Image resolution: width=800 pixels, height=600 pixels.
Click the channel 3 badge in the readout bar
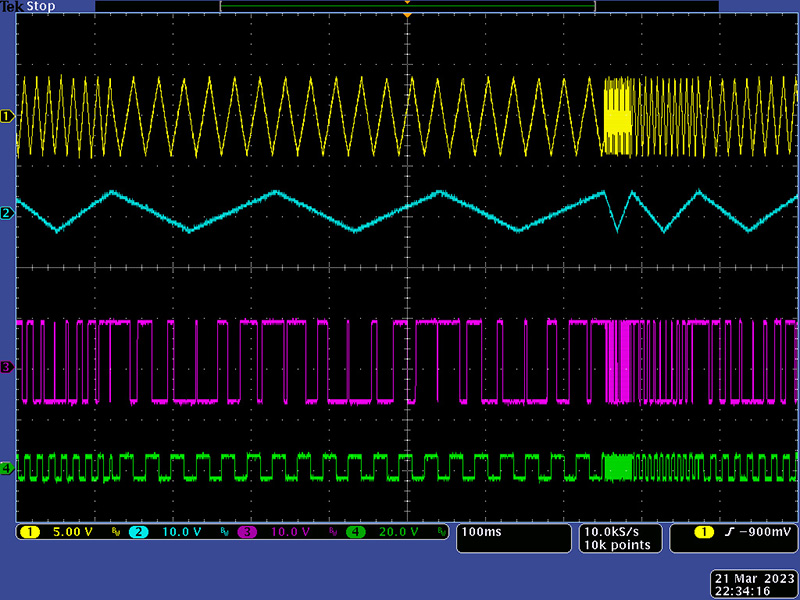tap(247, 532)
